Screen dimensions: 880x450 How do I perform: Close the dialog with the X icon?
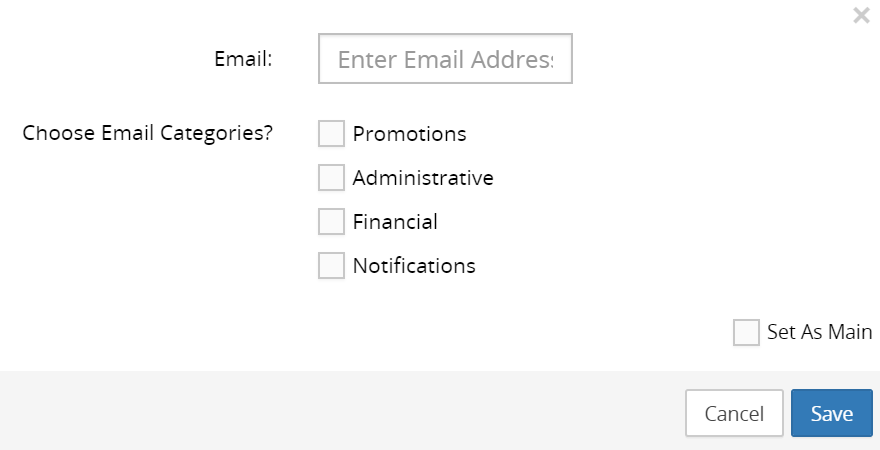point(860,15)
